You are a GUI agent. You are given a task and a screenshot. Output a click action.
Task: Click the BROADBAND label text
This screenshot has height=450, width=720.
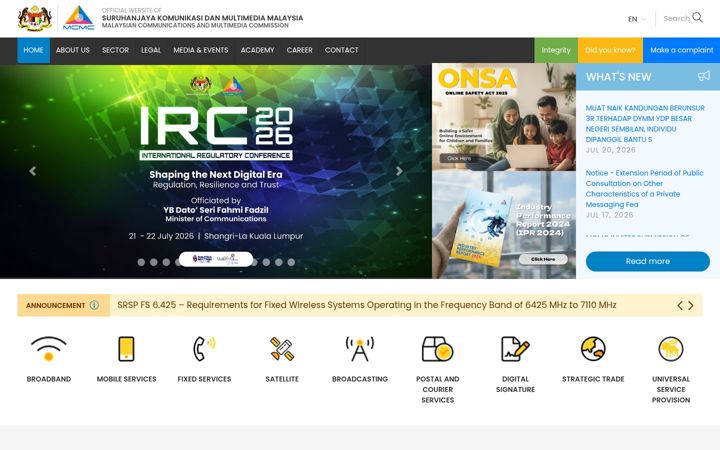(x=49, y=379)
